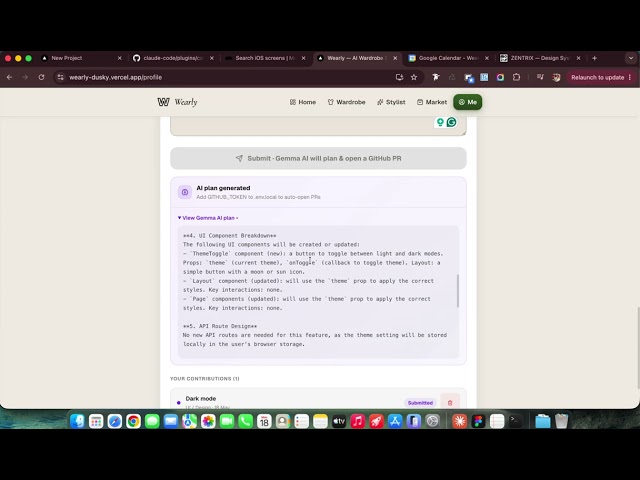Open App Store from the dock
This screenshot has height=480, width=640.
pyautogui.click(x=395, y=421)
